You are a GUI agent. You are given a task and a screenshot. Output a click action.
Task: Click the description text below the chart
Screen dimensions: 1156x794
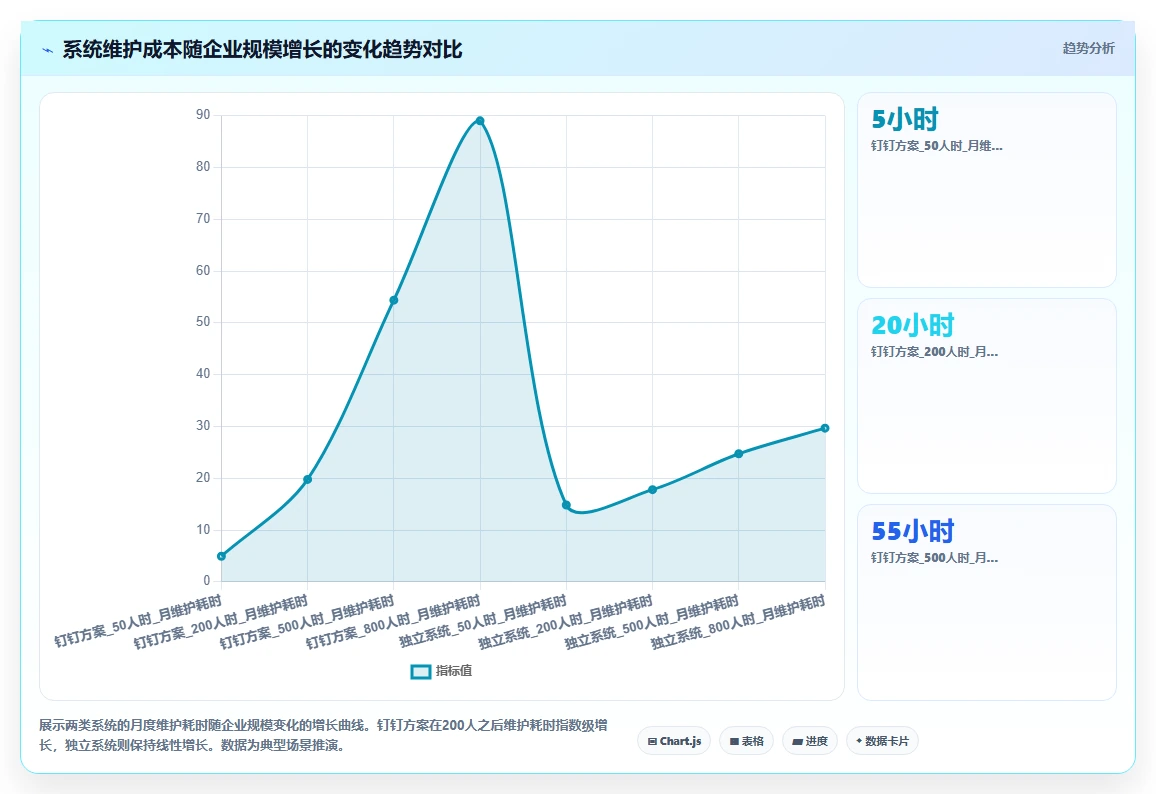click(x=323, y=735)
